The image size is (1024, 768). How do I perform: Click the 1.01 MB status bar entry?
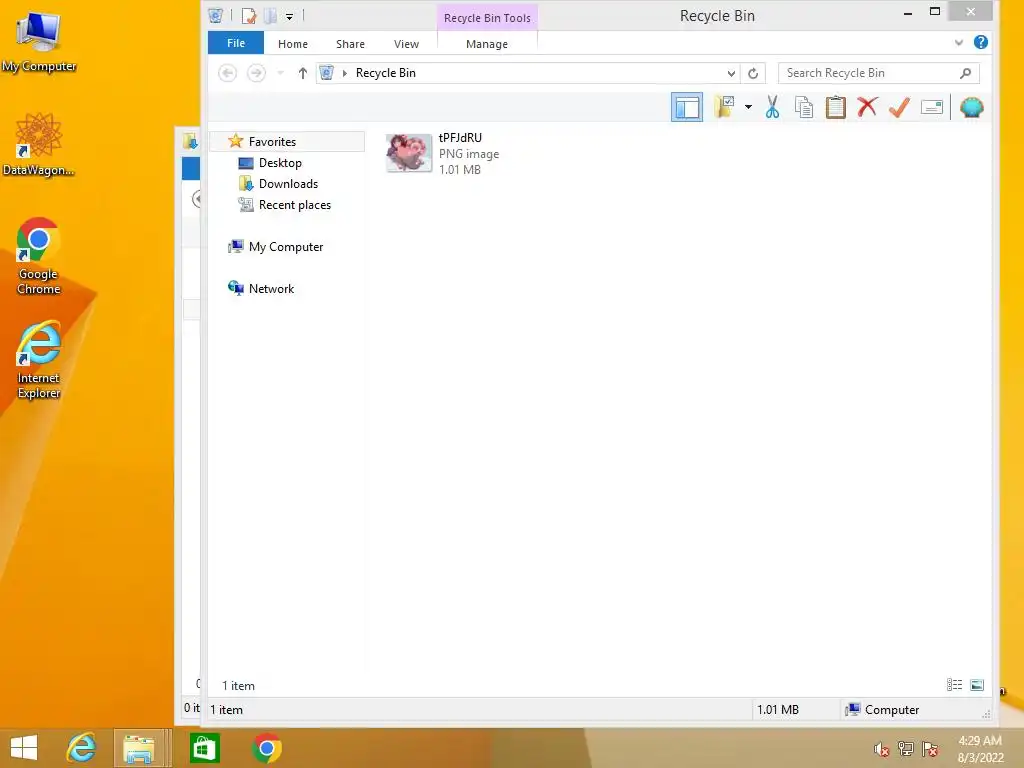pyautogui.click(x=778, y=709)
